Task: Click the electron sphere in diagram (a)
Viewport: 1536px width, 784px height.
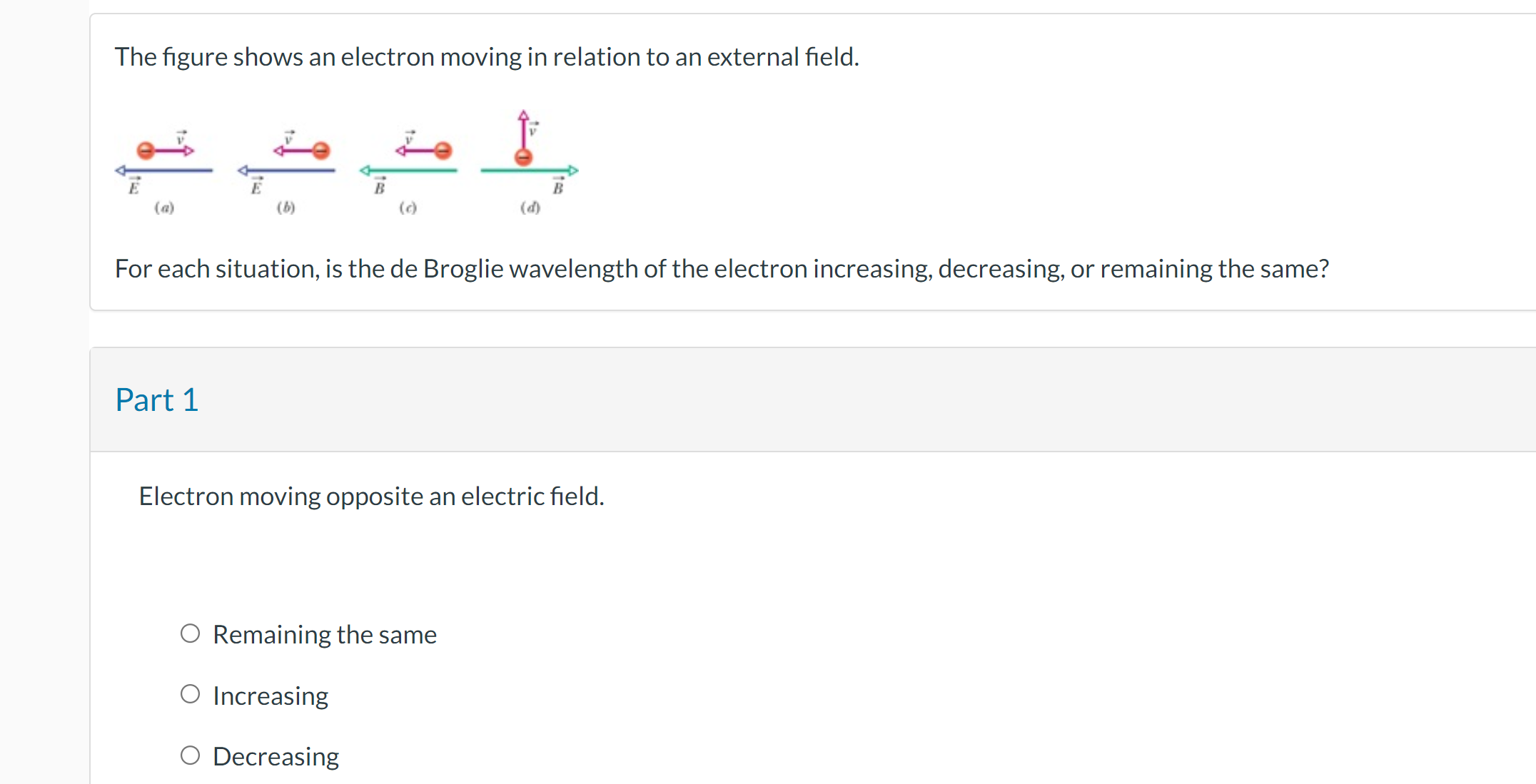Action: (146, 151)
